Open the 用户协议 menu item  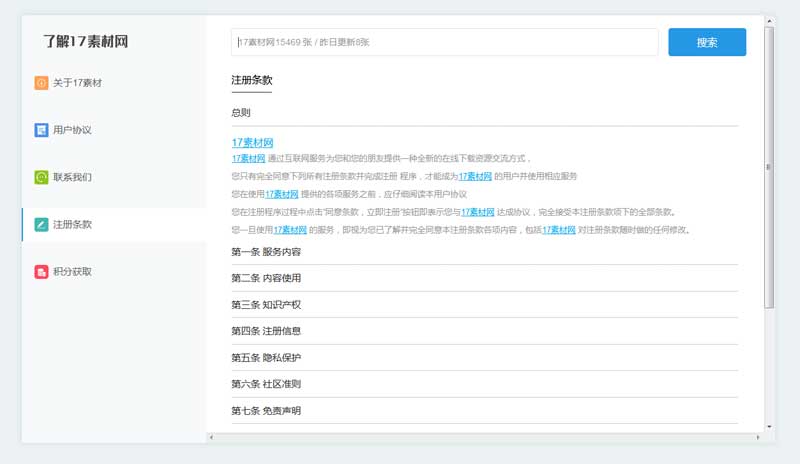[72, 130]
